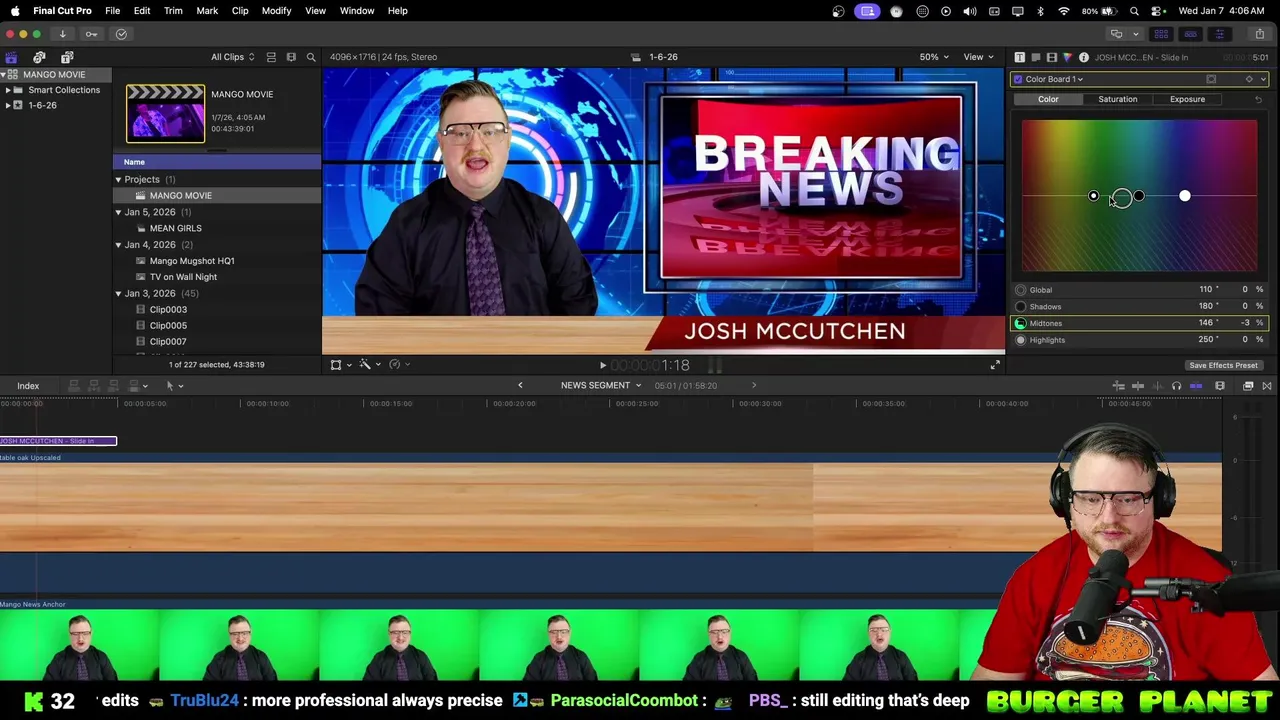Open the NEWS SEGMENT project dropdown
The width and height of the screenshot is (1280, 720).
pos(601,385)
